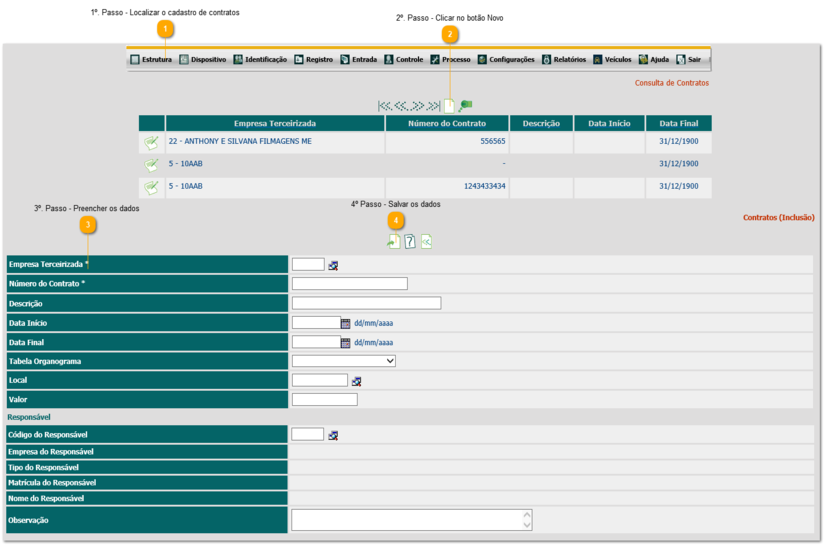Open lookup next to Local field

coord(356,381)
